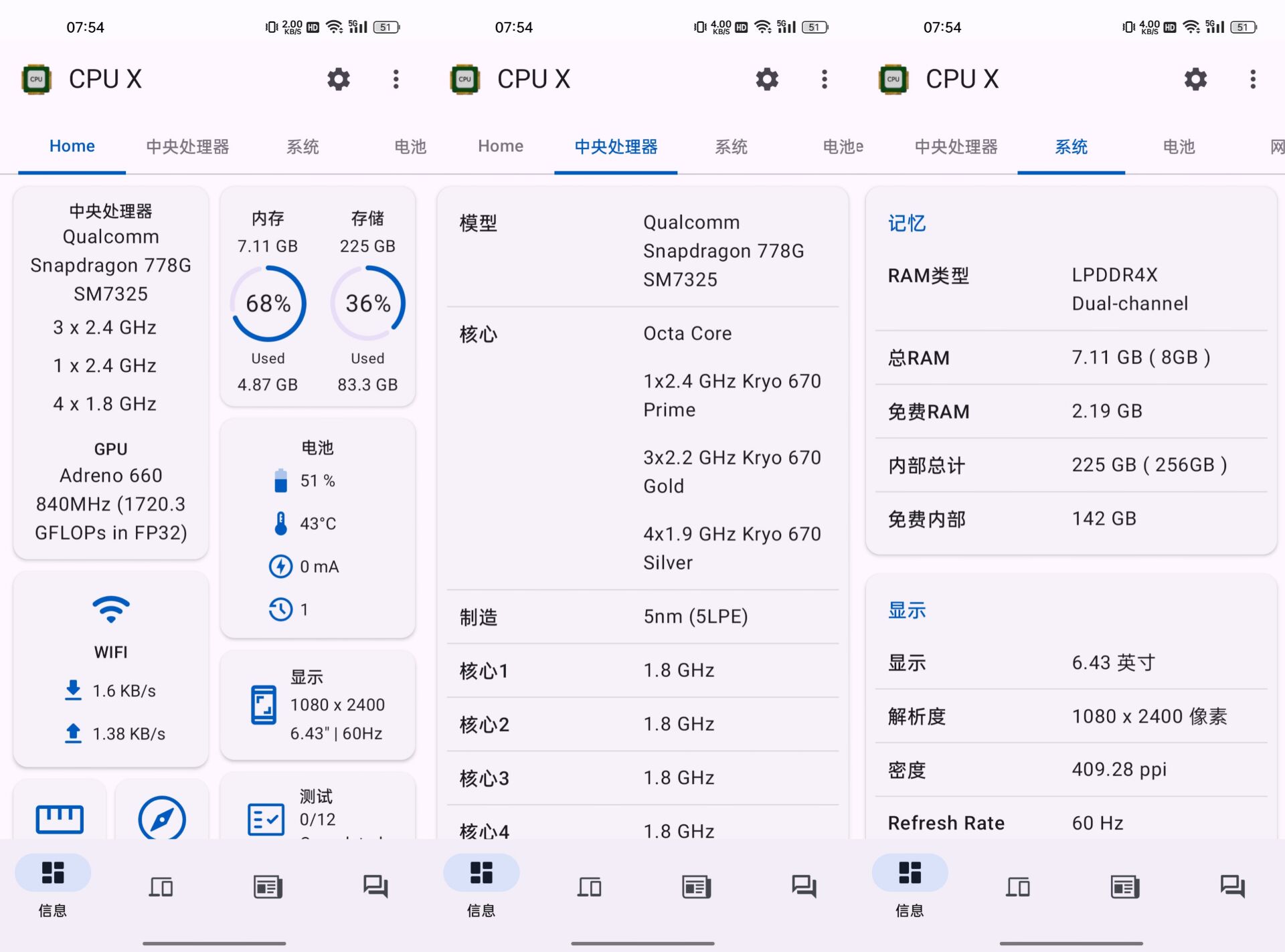Image resolution: width=1285 pixels, height=952 pixels.
Task: Open the news feed icon in bottom navigation
Action: click(267, 886)
